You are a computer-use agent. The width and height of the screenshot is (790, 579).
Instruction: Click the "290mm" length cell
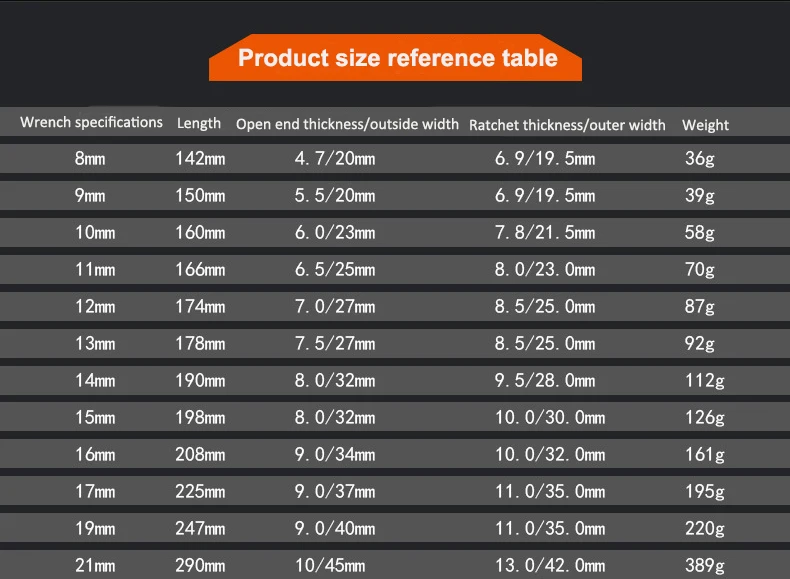(x=200, y=565)
